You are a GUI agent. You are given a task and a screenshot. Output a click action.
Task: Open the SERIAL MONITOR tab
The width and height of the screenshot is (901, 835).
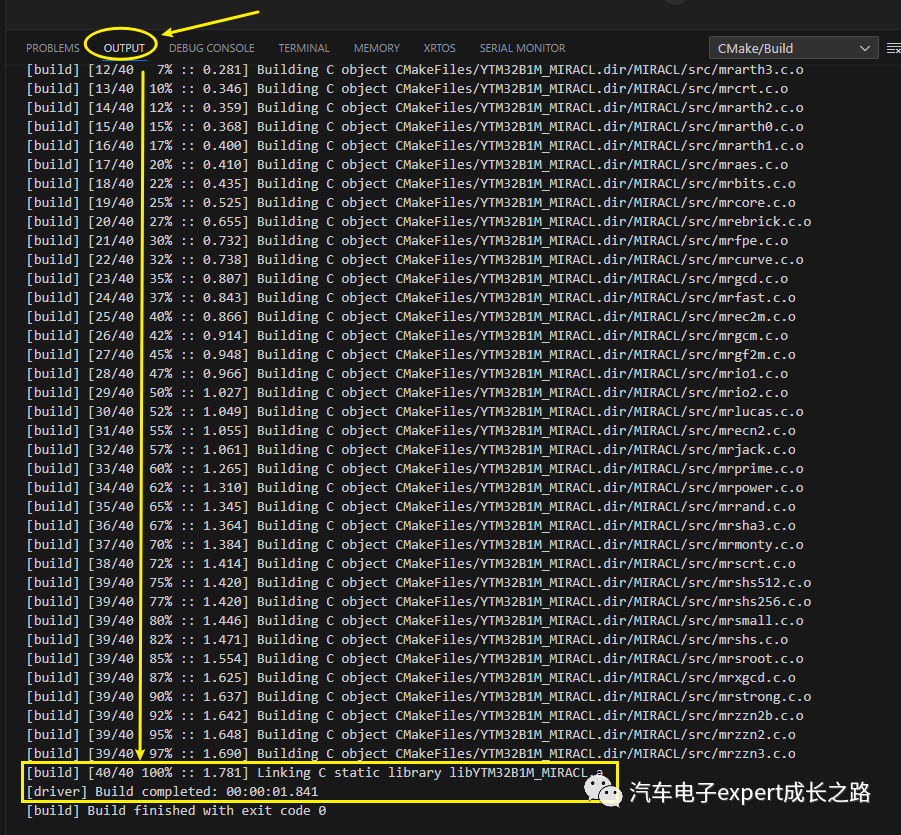522,48
